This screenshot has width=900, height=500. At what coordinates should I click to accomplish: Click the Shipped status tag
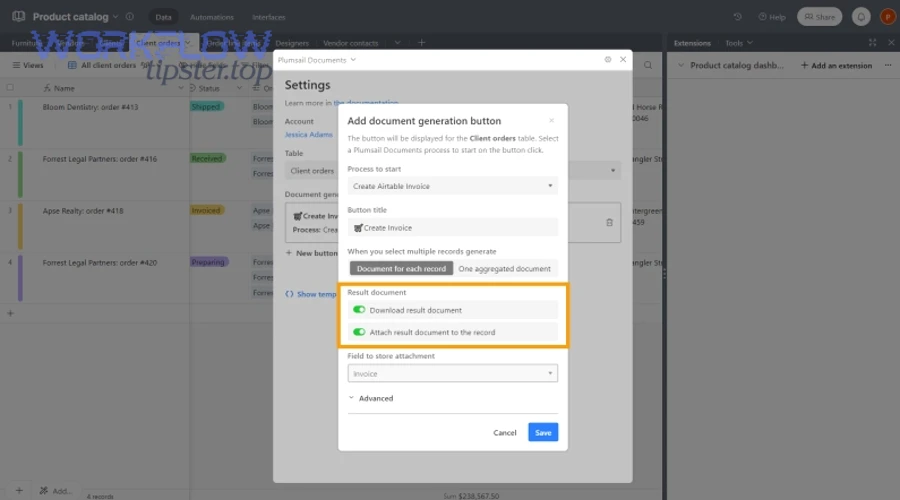[206, 107]
